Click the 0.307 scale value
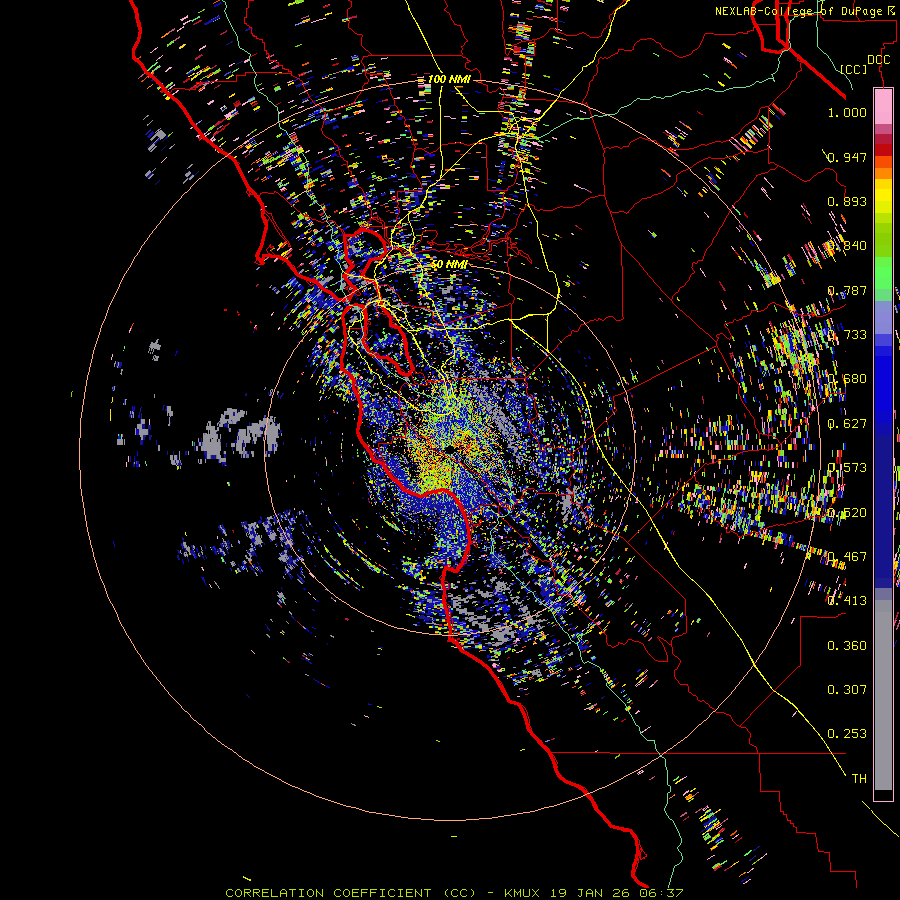The width and height of the screenshot is (900, 900). [847, 690]
